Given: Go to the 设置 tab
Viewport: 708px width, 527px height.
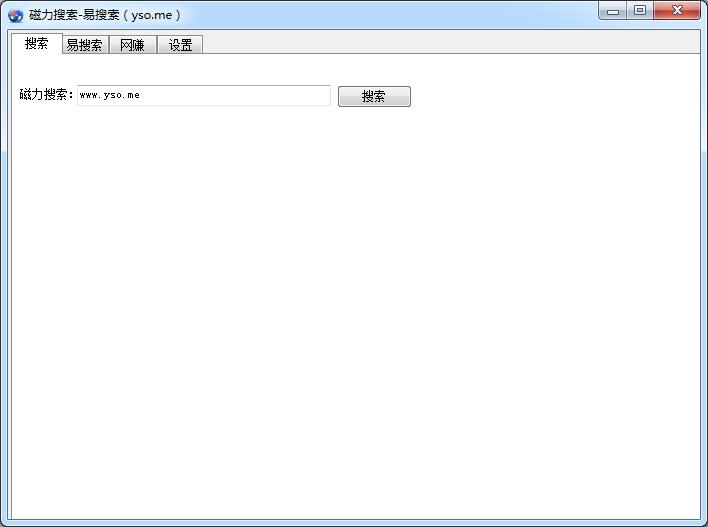Looking at the screenshot, I should 180,45.
